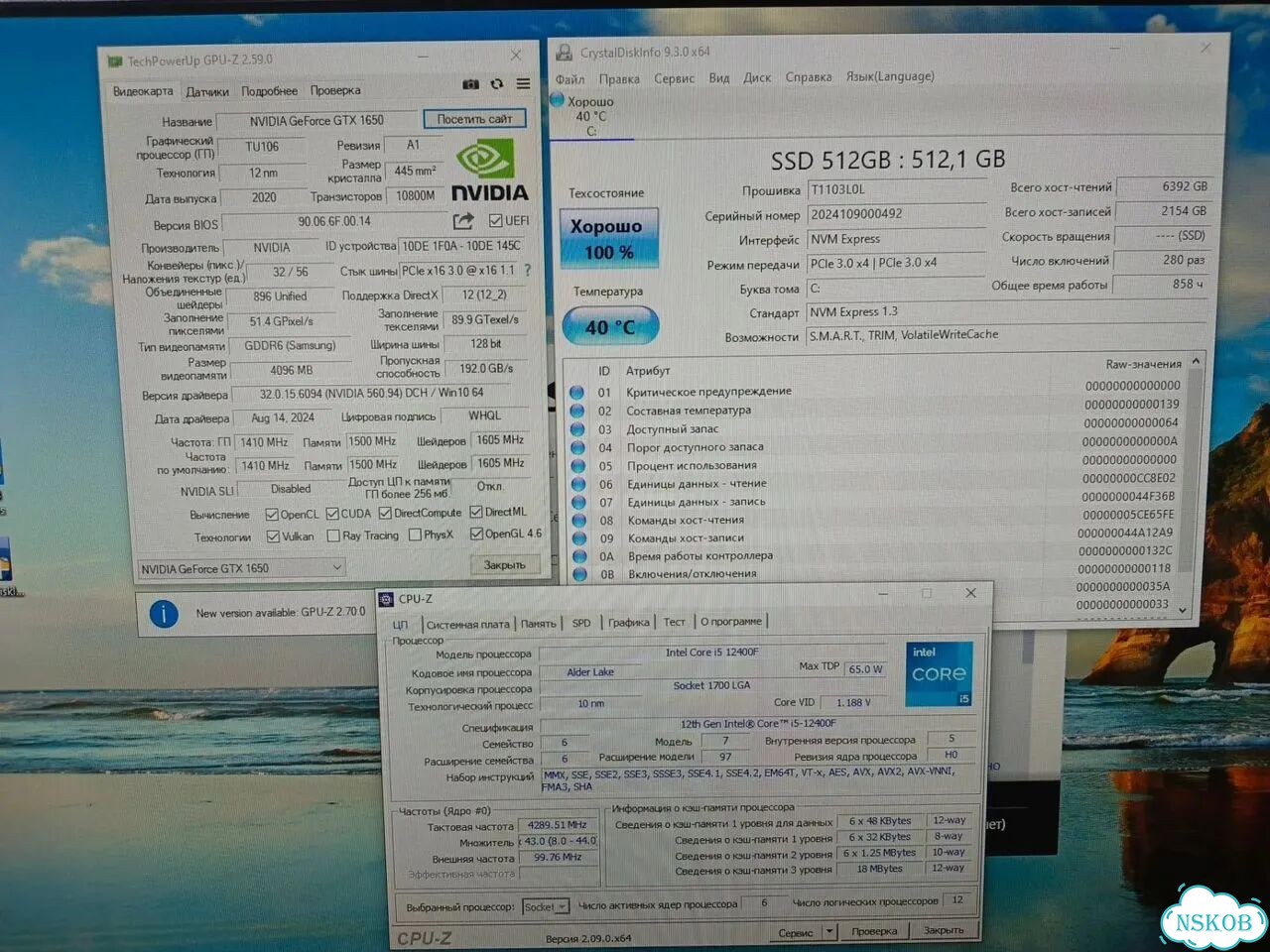Open the Графика tab in CPU-Z

pyautogui.click(x=629, y=623)
